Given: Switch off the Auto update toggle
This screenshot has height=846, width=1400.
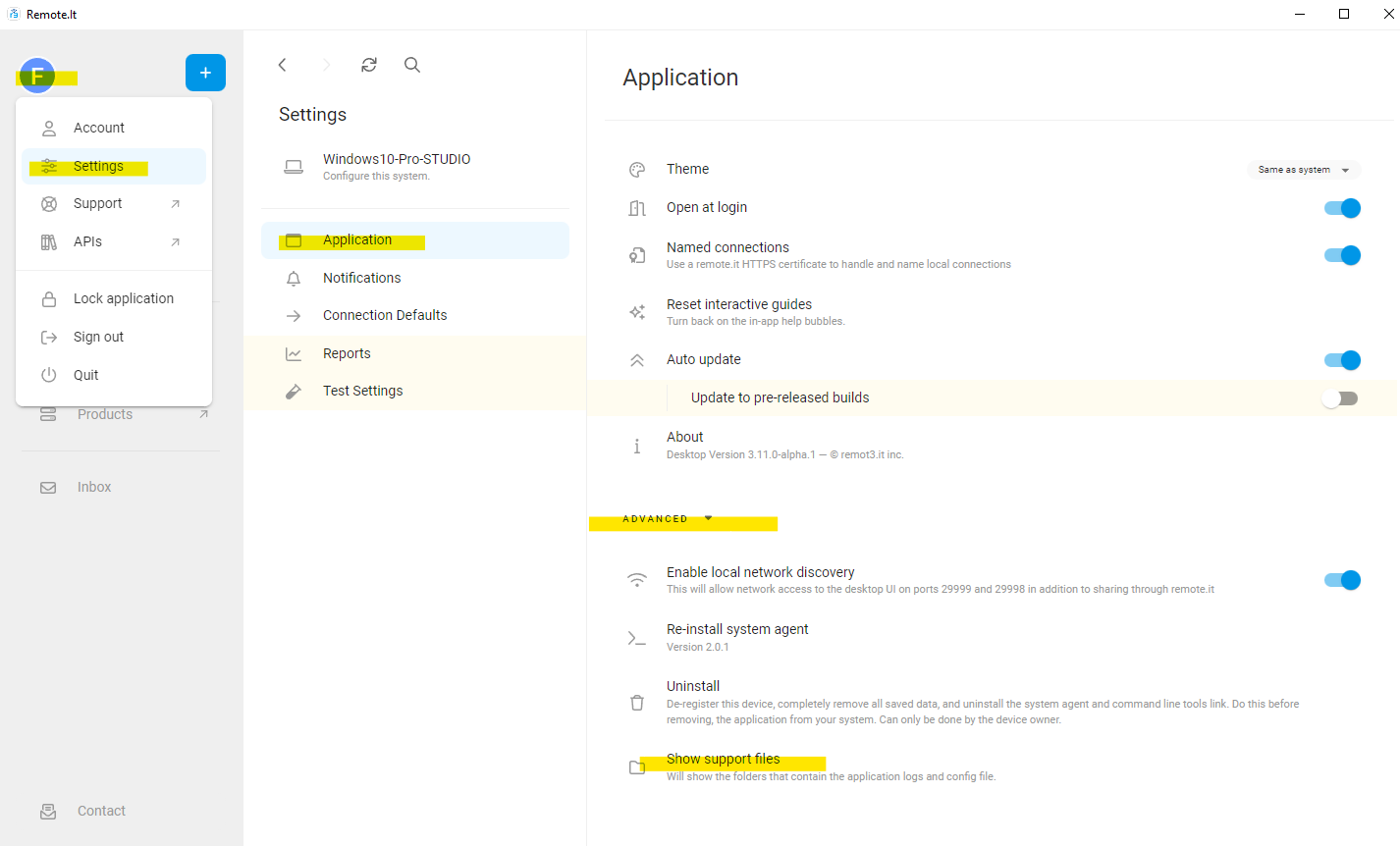Looking at the screenshot, I should [1342, 360].
